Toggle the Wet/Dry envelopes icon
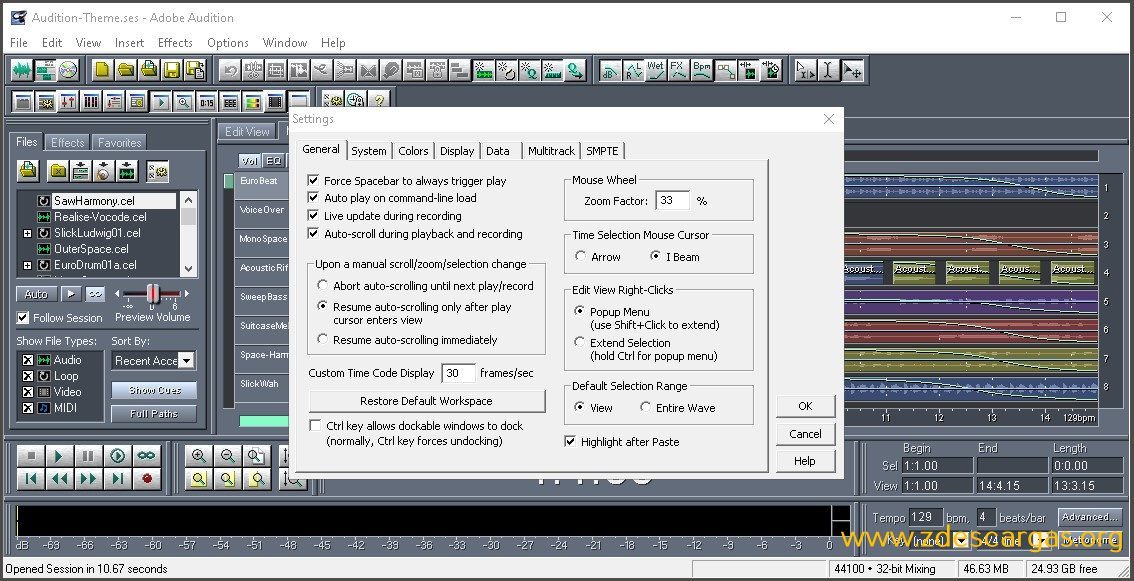Viewport: 1134px width, 581px height. pyautogui.click(x=655, y=70)
